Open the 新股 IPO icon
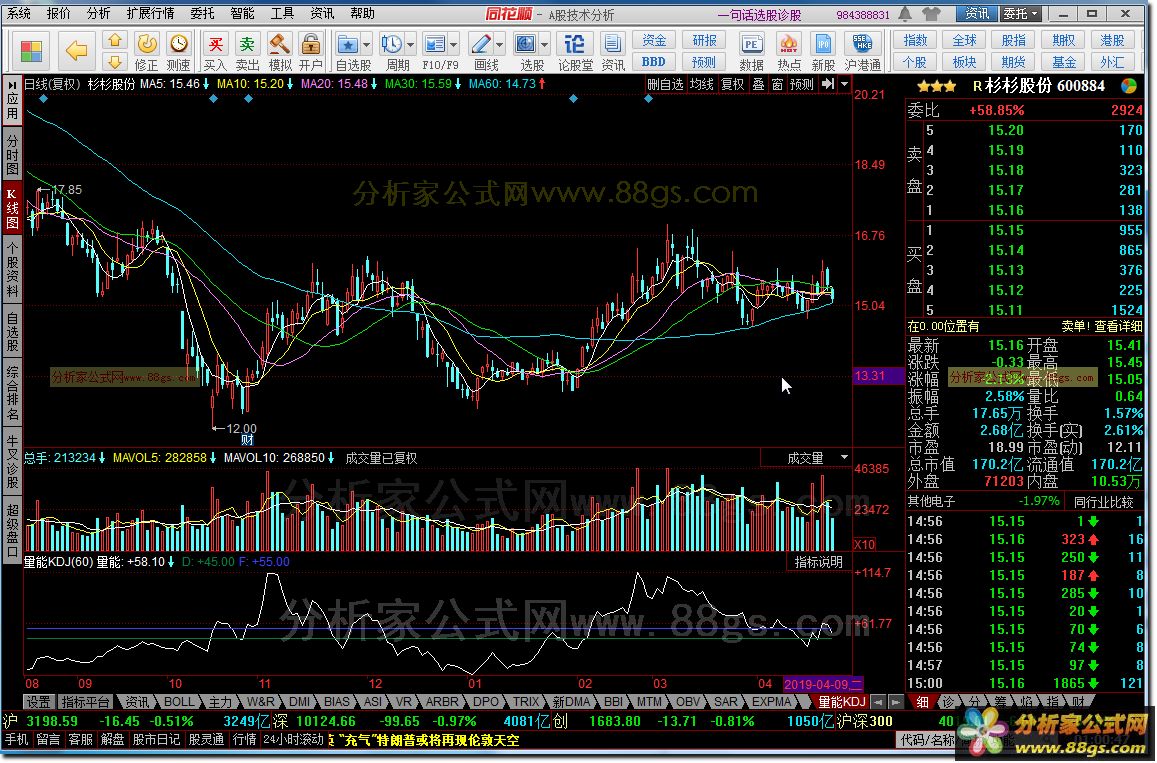Image resolution: width=1157 pixels, height=763 pixels. pos(823,44)
